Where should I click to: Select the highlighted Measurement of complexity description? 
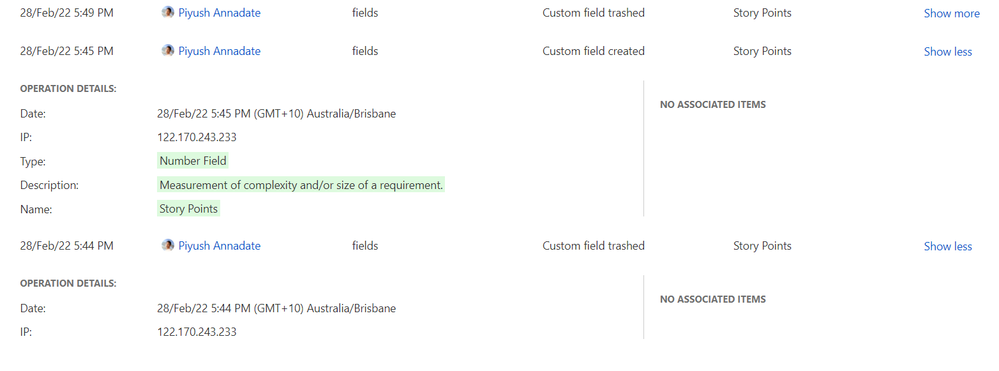(x=301, y=185)
